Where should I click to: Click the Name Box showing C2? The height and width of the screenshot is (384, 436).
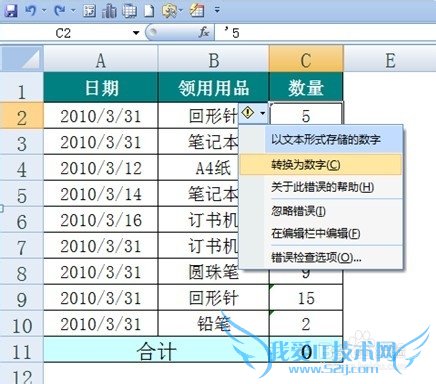(63, 33)
